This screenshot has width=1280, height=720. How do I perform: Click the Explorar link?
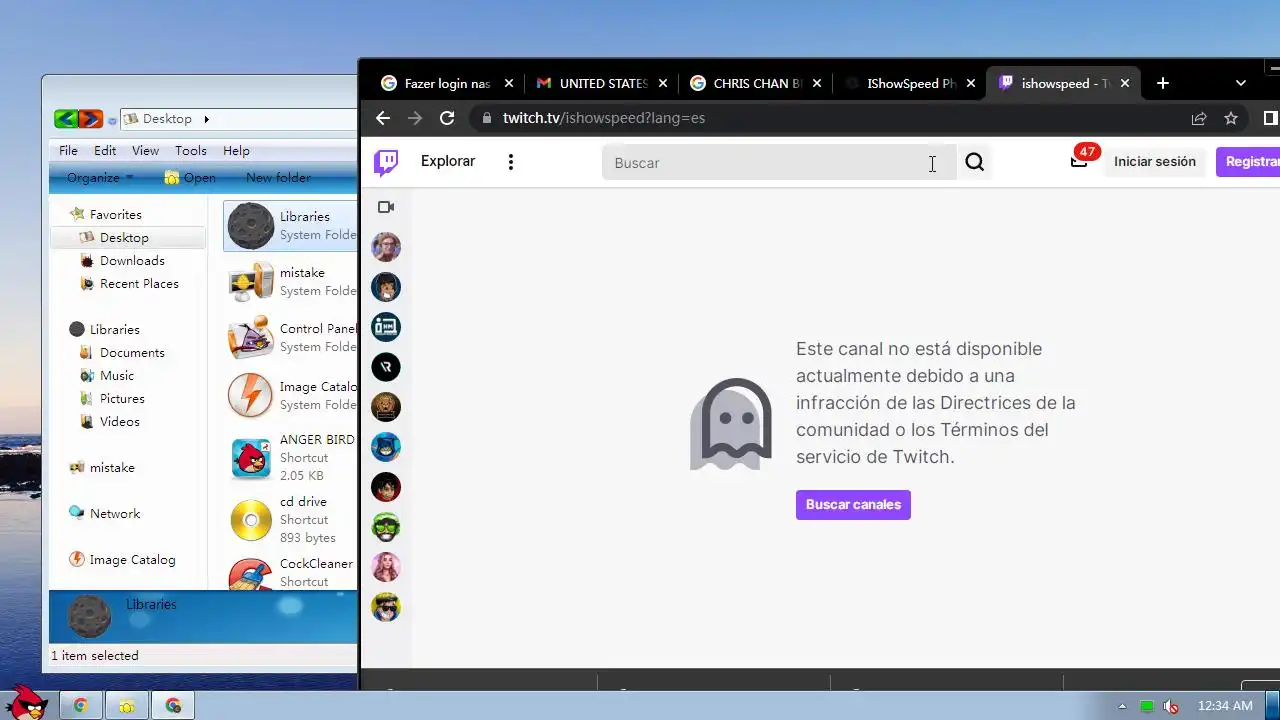coord(448,161)
